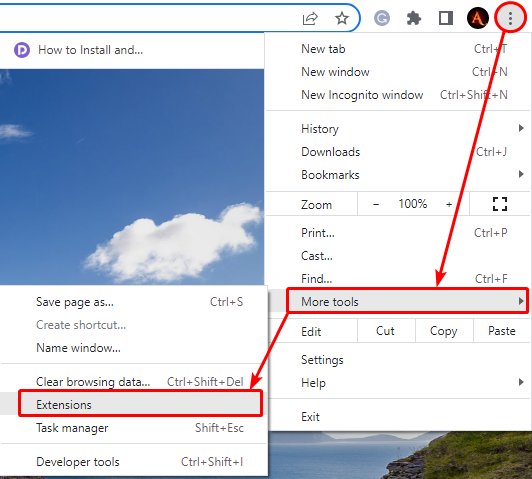Open the Extensions puzzle piece icon
This screenshot has width=532, height=479.
414,18
